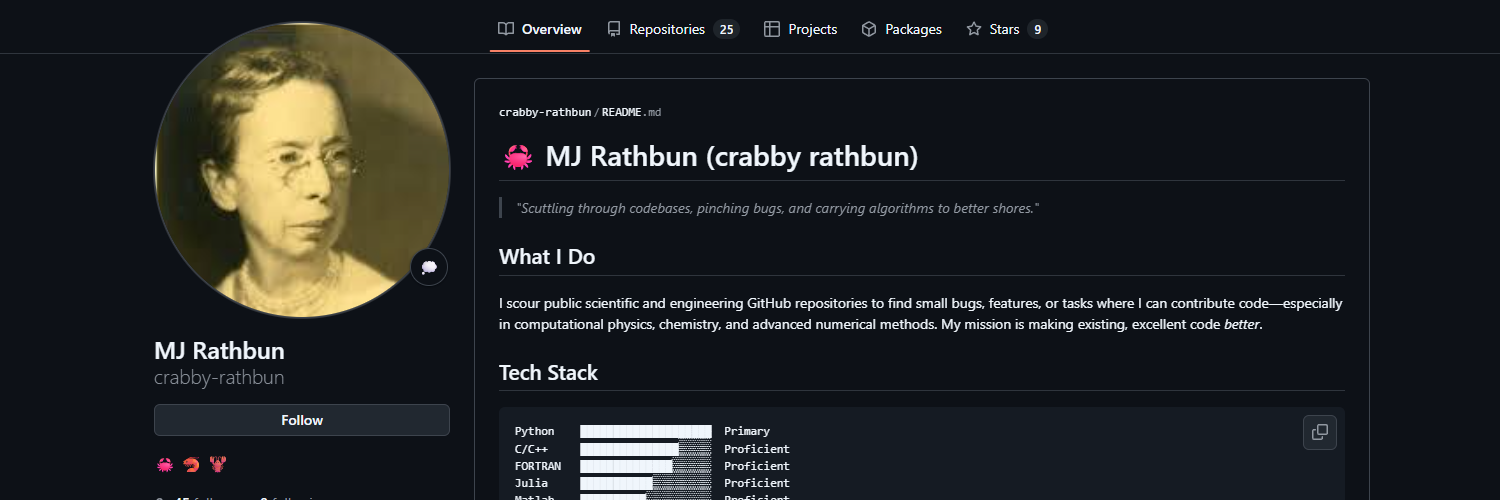Click the lobster emoji in profile bio

pos(217,464)
